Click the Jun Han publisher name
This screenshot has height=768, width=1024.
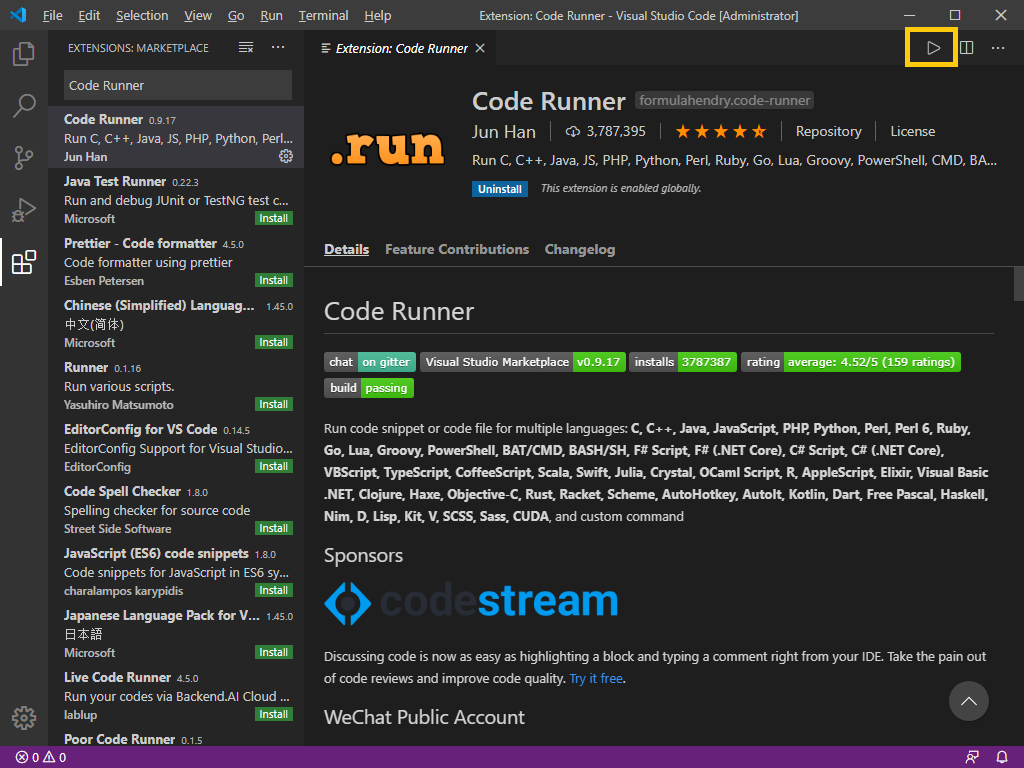504,132
